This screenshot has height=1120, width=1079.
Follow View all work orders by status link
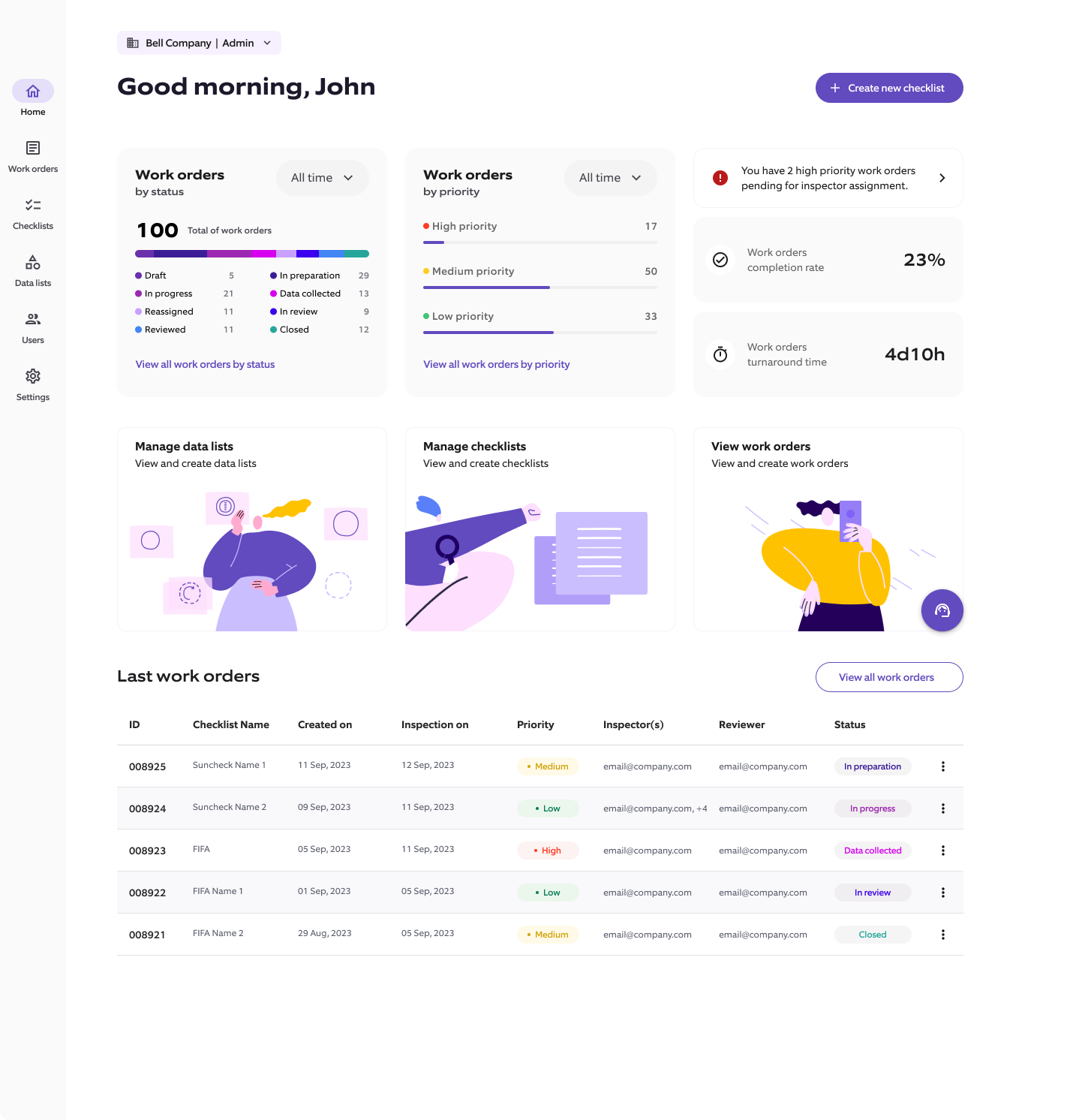click(x=205, y=364)
